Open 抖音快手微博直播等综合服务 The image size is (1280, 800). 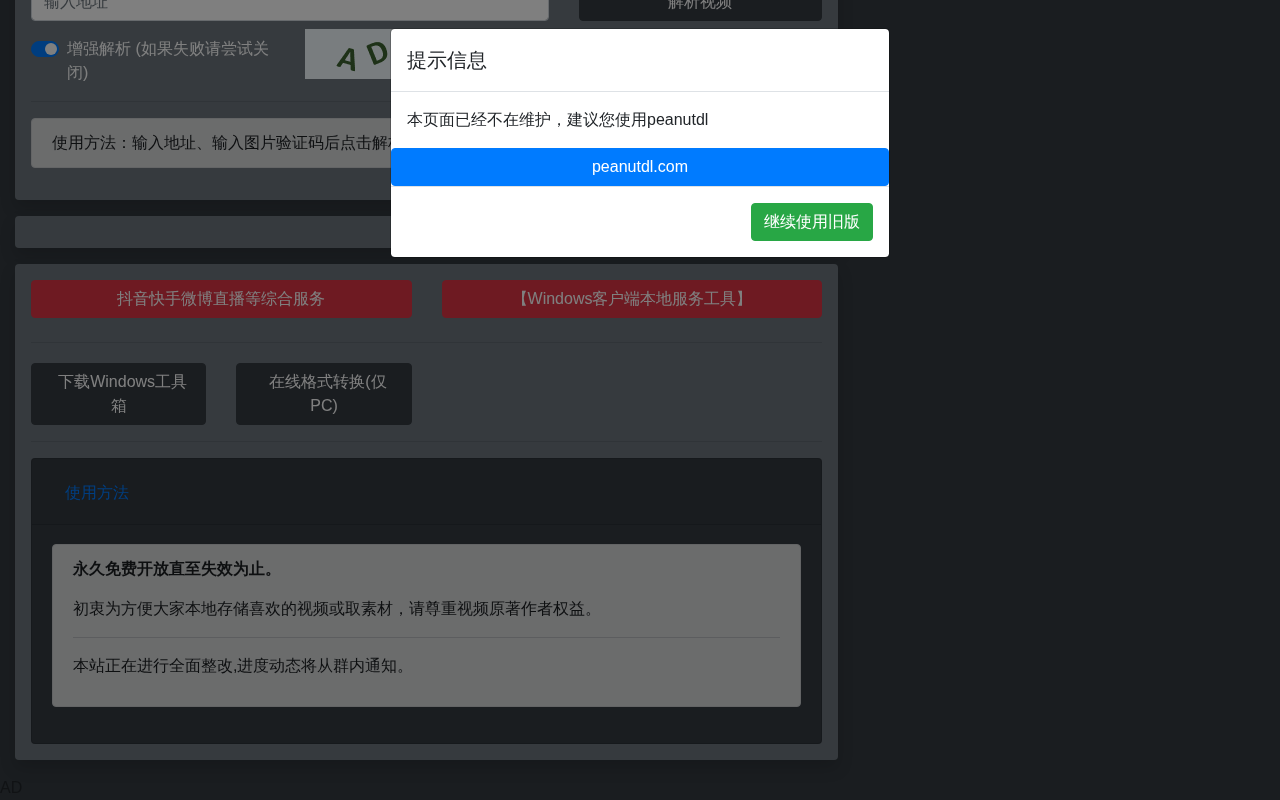(221, 299)
